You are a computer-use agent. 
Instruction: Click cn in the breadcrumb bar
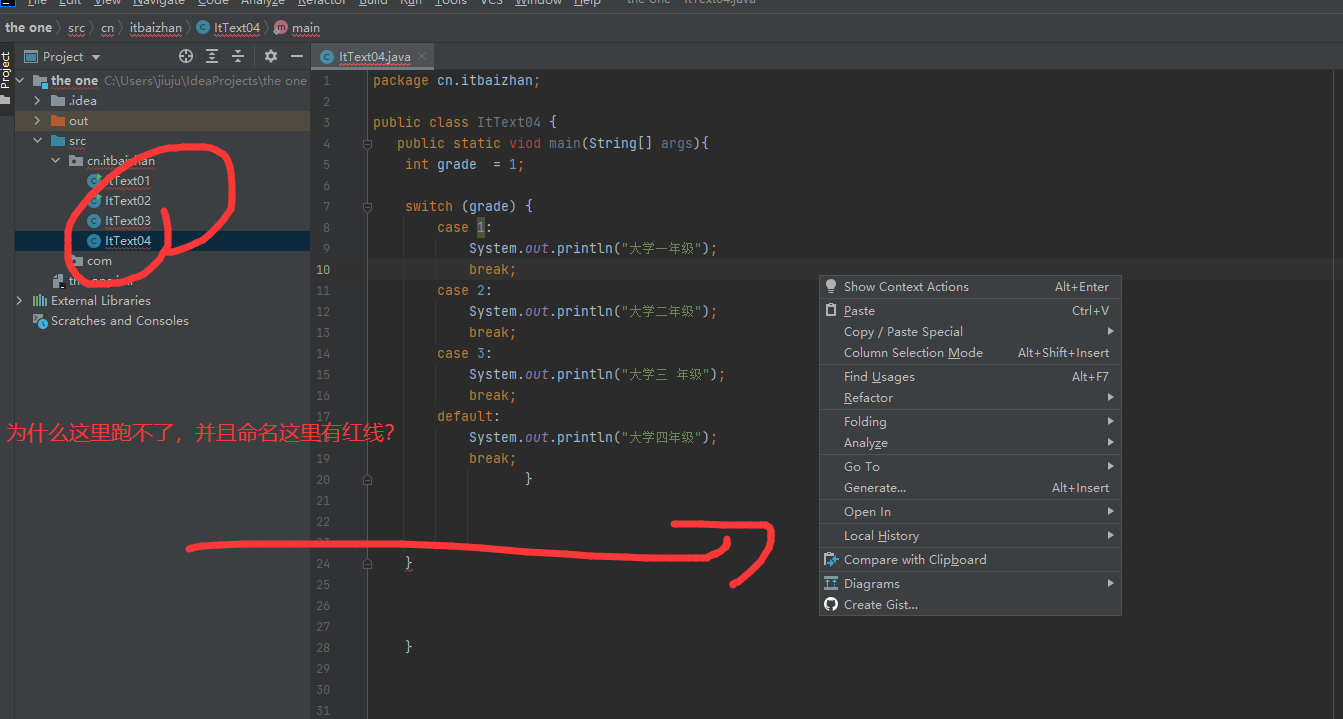[x=107, y=28]
